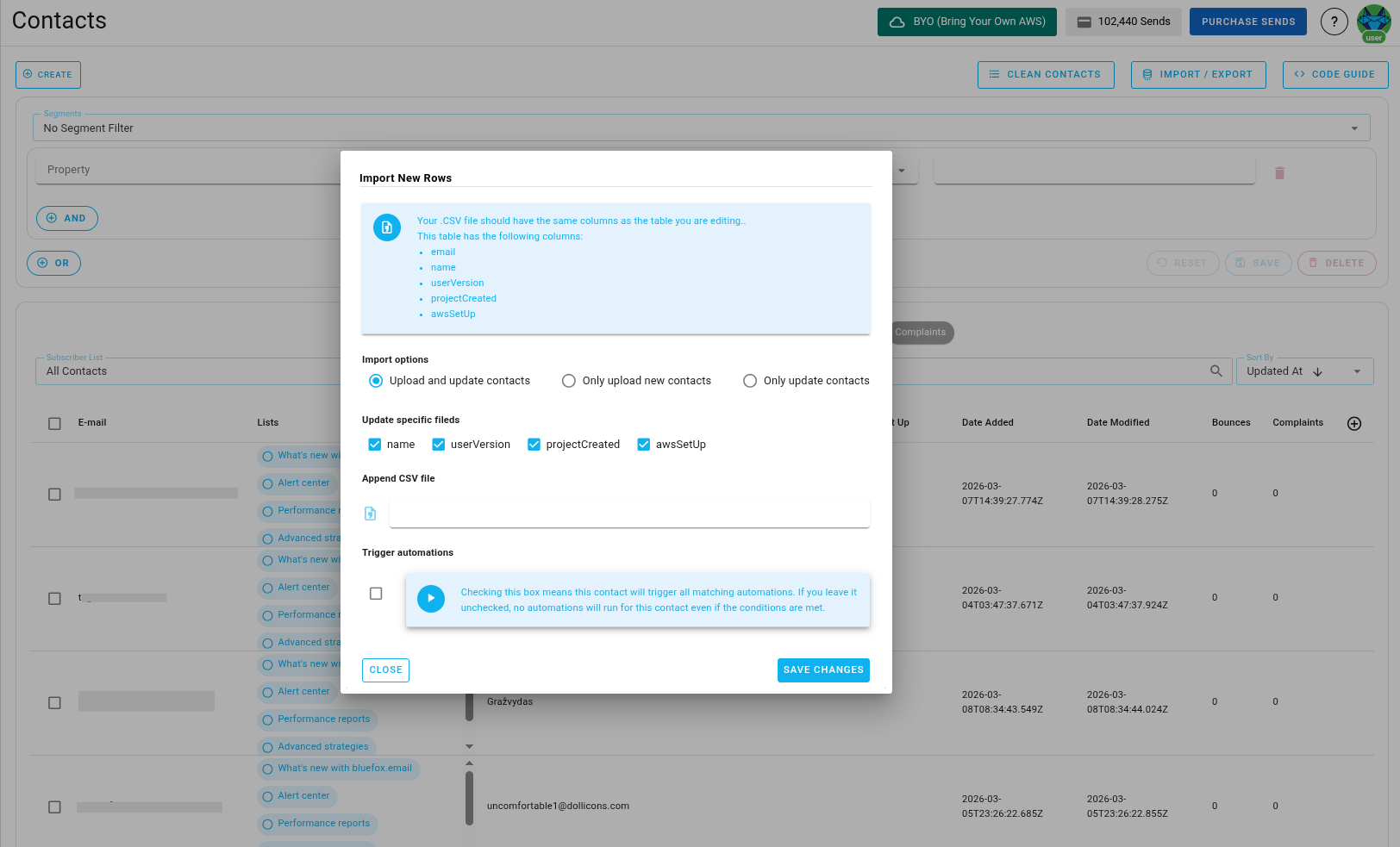Click the search icon in the contacts search bar
Image resolution: width=1400 pixels, height=847 pixels.
[x=1216, y=371]
